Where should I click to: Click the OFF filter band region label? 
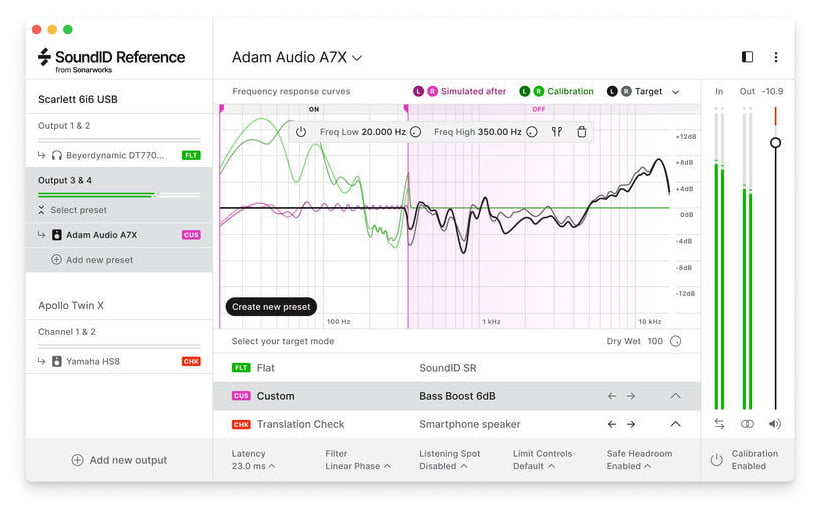click(539, 109)
